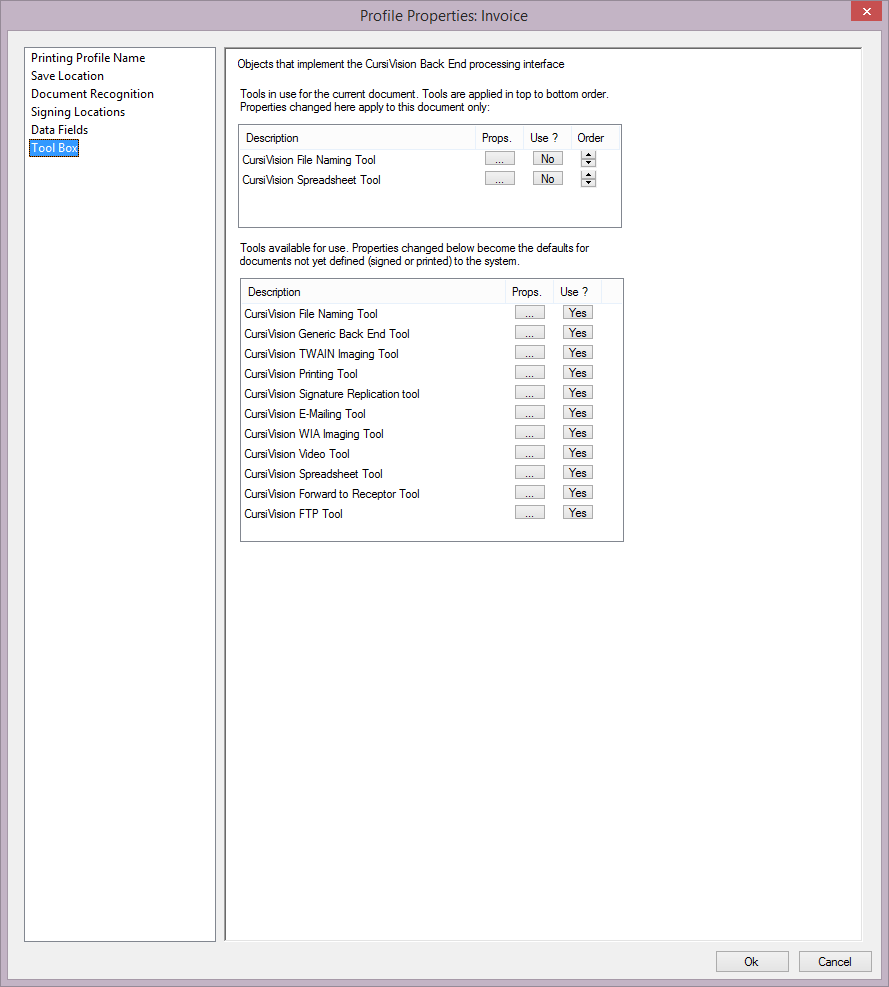Toggle Yes button for Generic Back End Tool
Screen dimensions: 889x987
577,333
